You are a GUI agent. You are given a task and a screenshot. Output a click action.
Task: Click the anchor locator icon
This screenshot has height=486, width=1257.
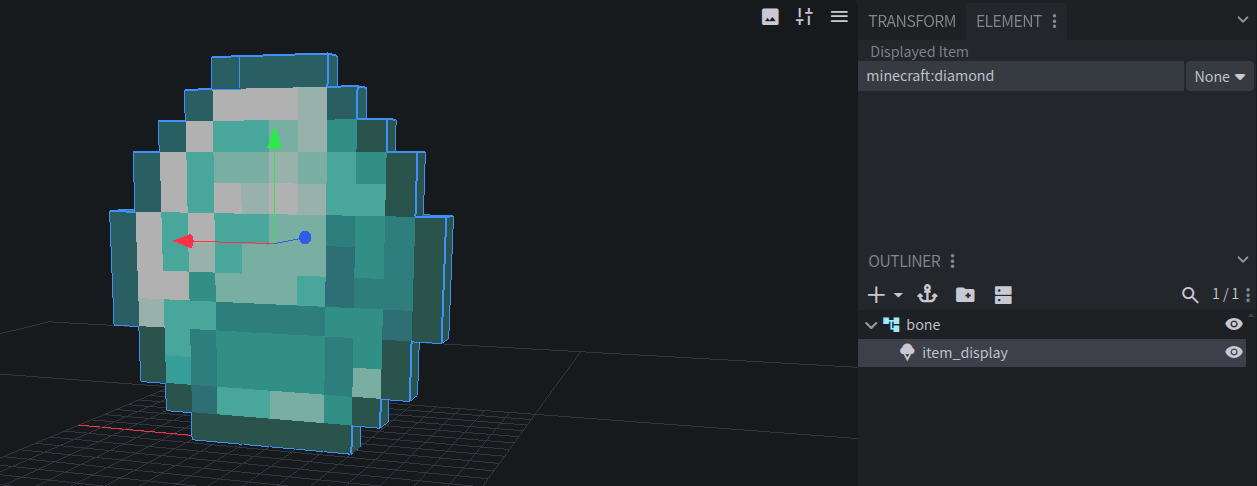pyautogui.click(x=928, y=294)
